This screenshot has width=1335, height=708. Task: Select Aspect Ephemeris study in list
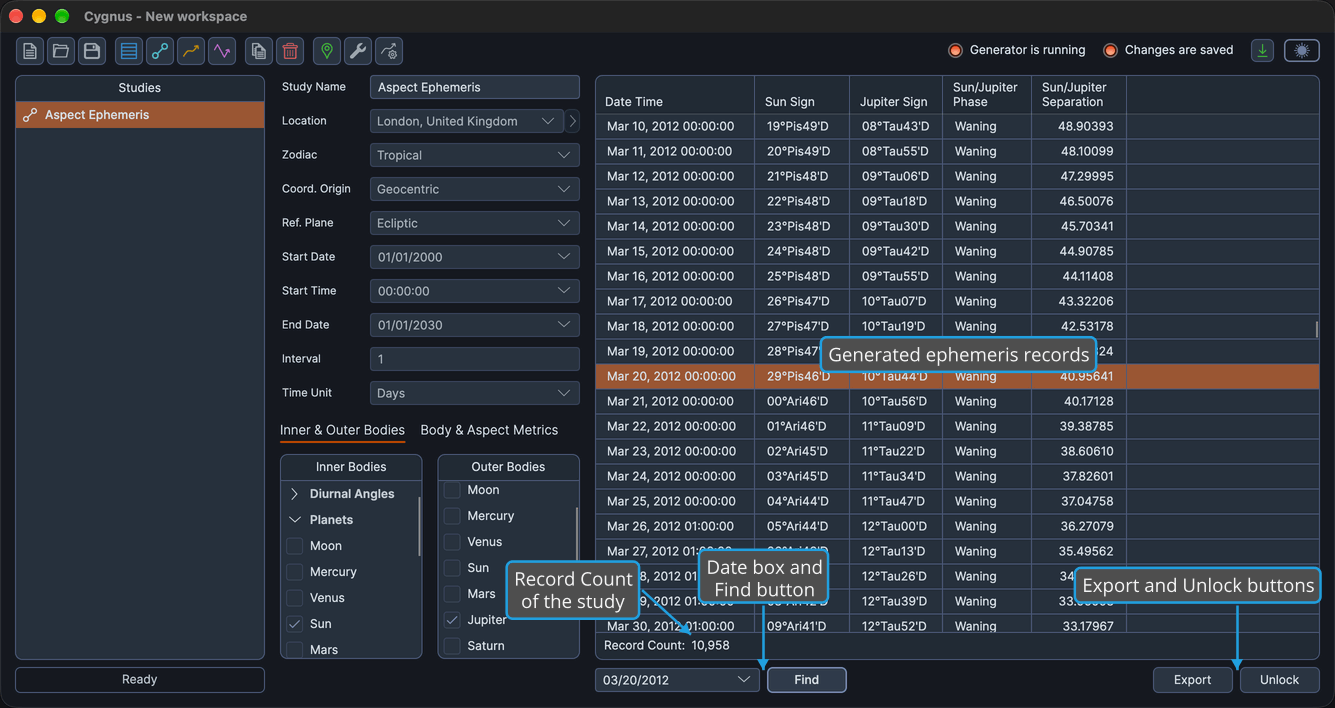point(140,115)
